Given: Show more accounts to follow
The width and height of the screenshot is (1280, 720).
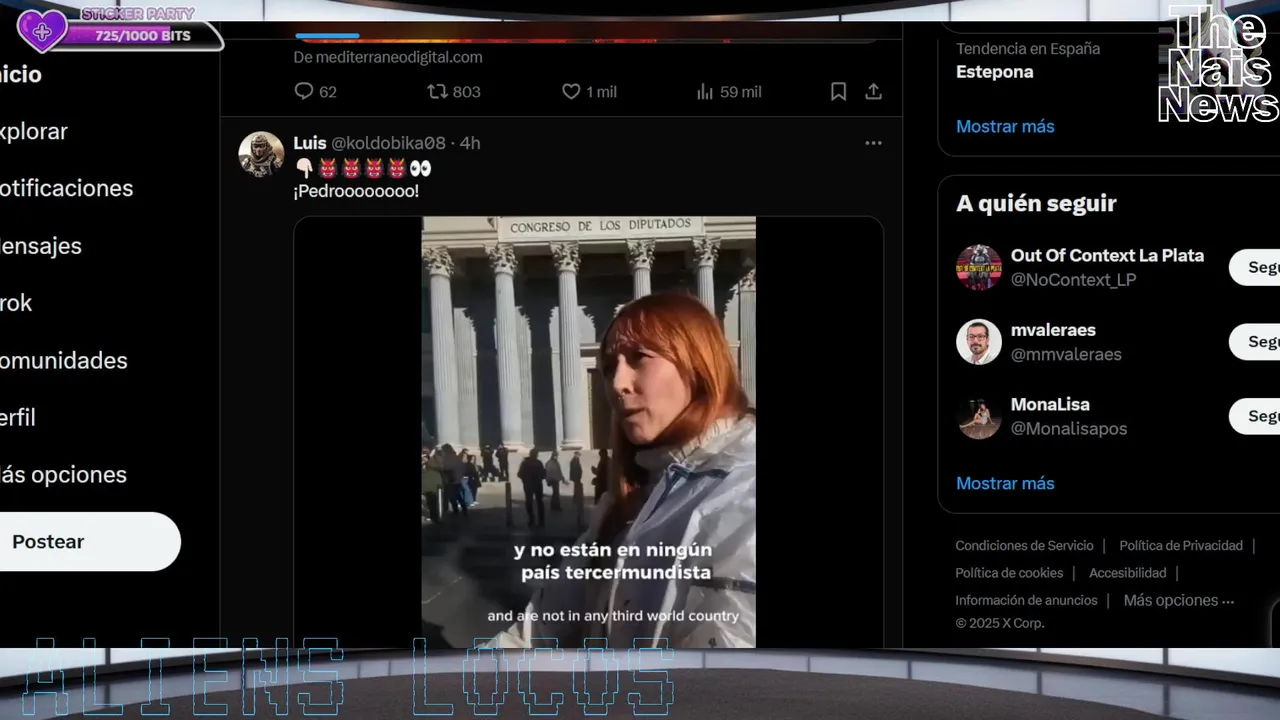Looking at the screenshot, I should [1005, 483].
